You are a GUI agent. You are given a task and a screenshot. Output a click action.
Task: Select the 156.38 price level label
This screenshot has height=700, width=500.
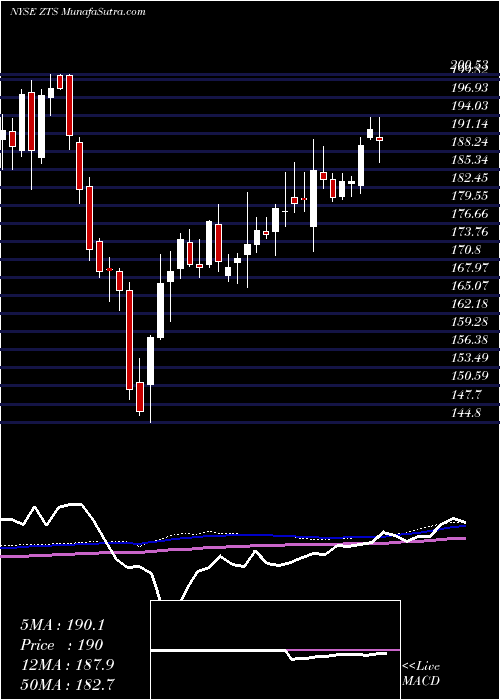469,340
